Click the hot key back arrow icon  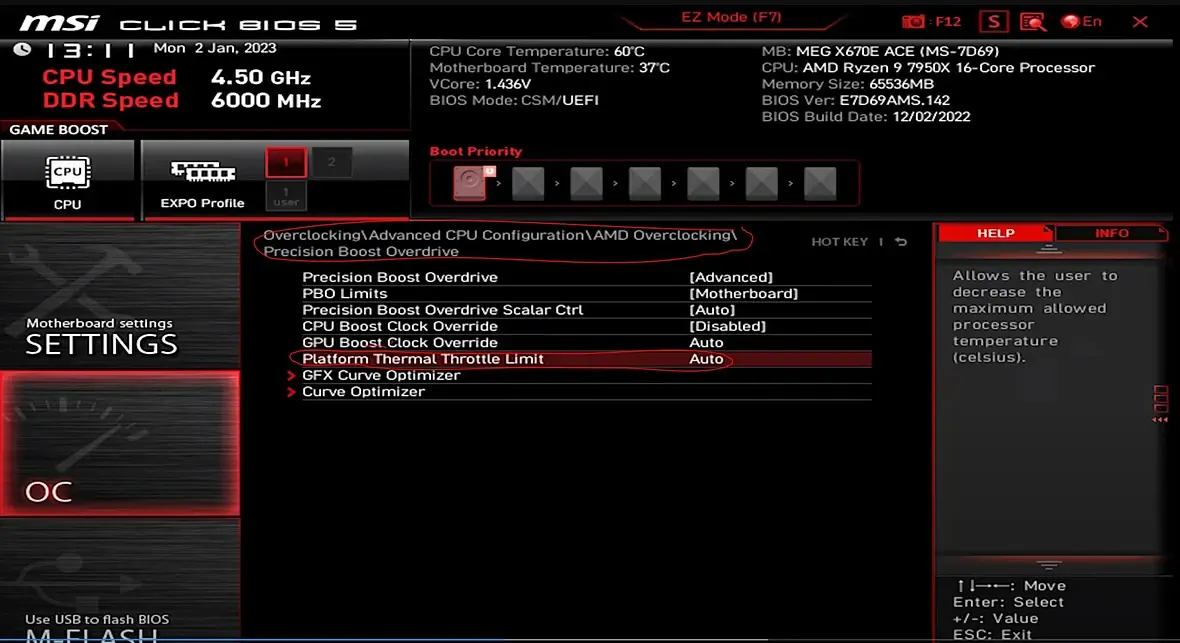click(x=901, y=242)
